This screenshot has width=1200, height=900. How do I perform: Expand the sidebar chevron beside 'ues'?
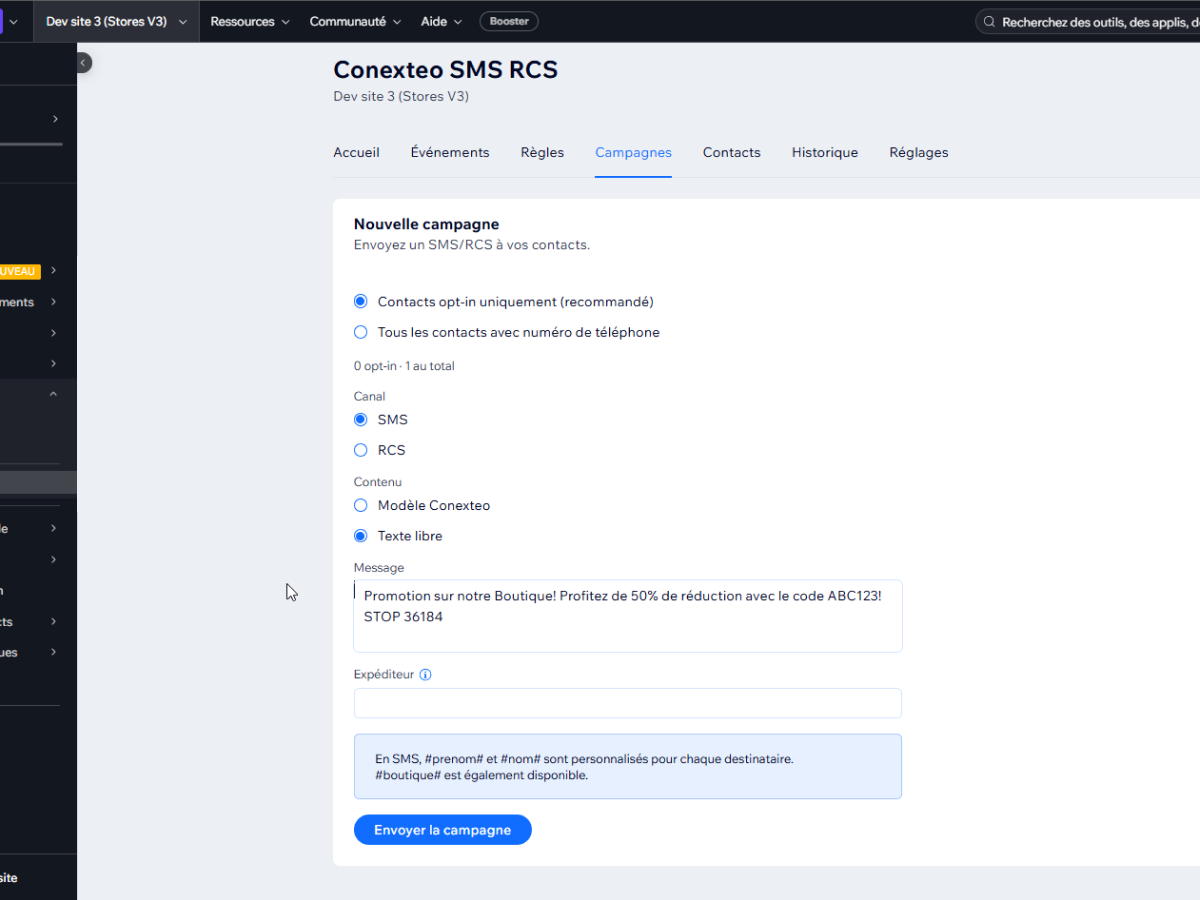pos(54,652)
